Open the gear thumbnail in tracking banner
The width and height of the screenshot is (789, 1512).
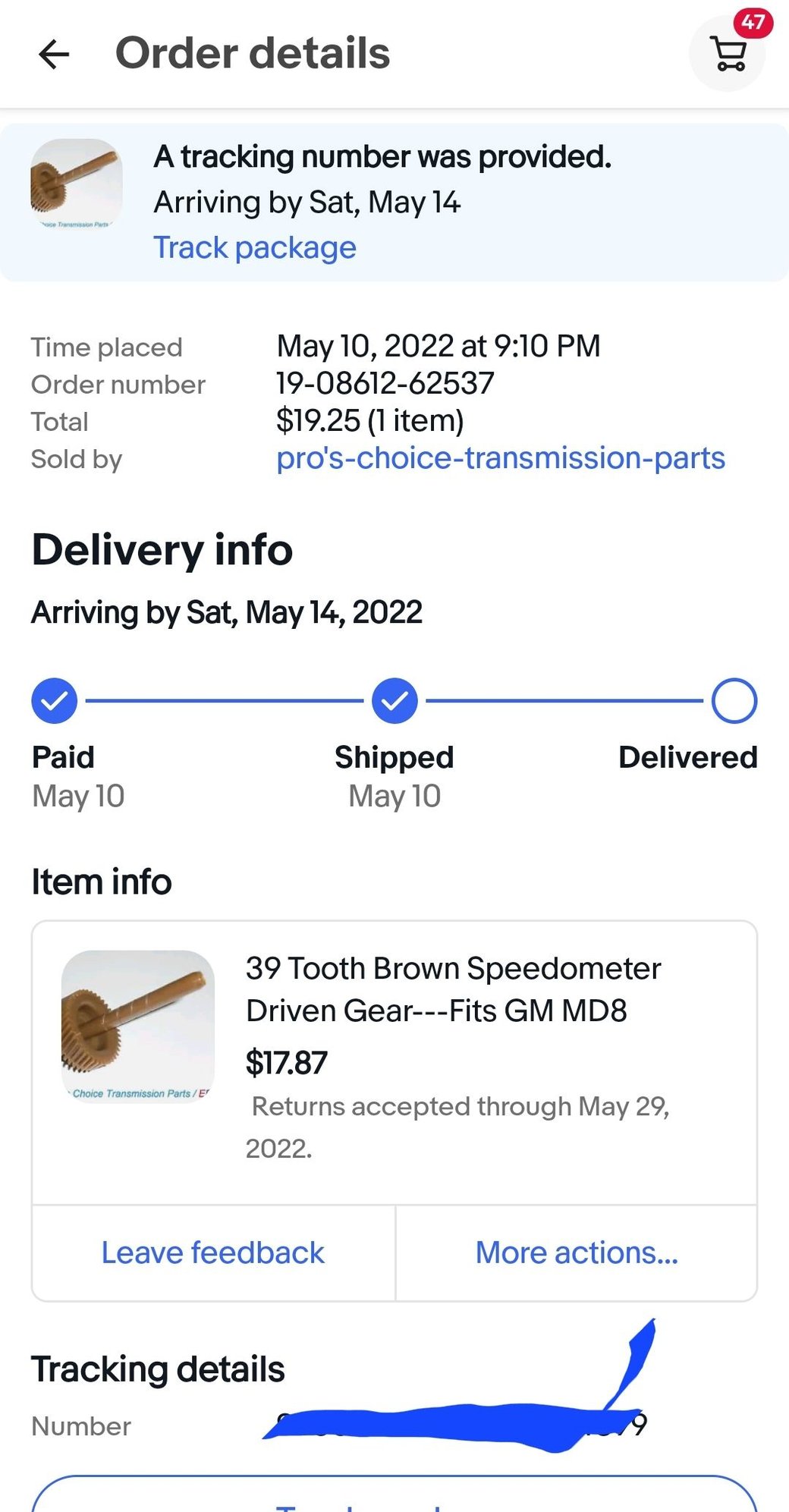(76, 184)
